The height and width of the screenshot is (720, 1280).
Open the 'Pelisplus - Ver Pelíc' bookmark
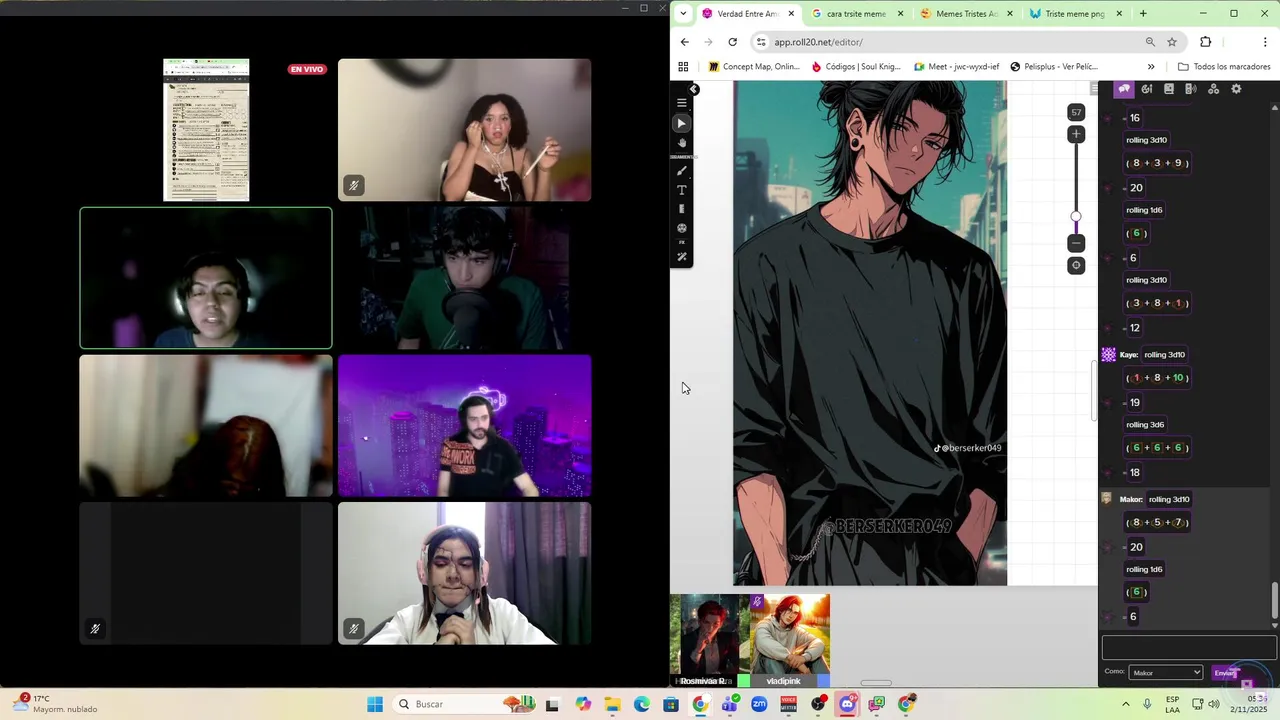[1054, 67]
